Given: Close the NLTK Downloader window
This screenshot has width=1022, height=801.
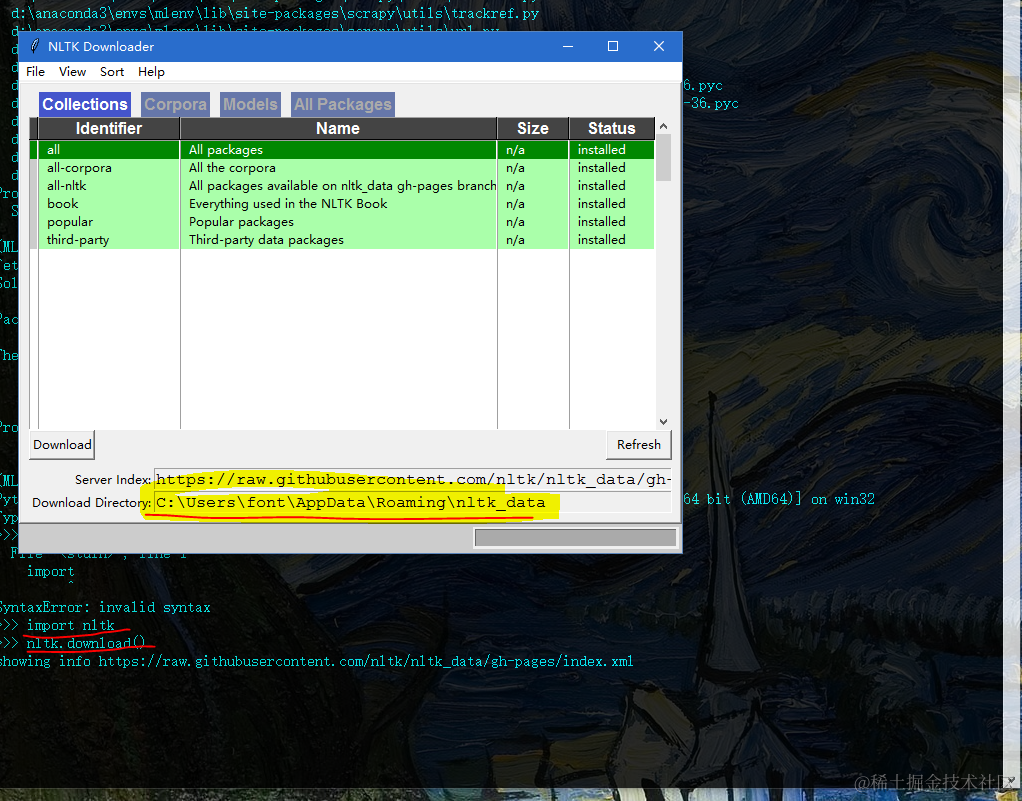Looking at the screenshot, I should click(x=659, y=46).
